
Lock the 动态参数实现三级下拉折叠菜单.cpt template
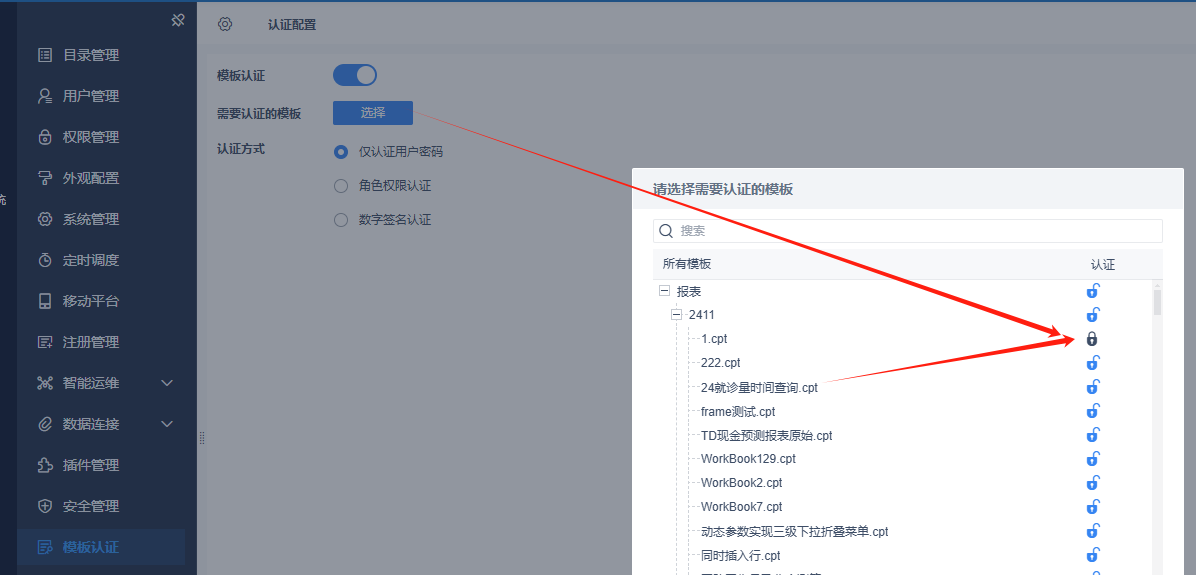(x=1092, y=531)
